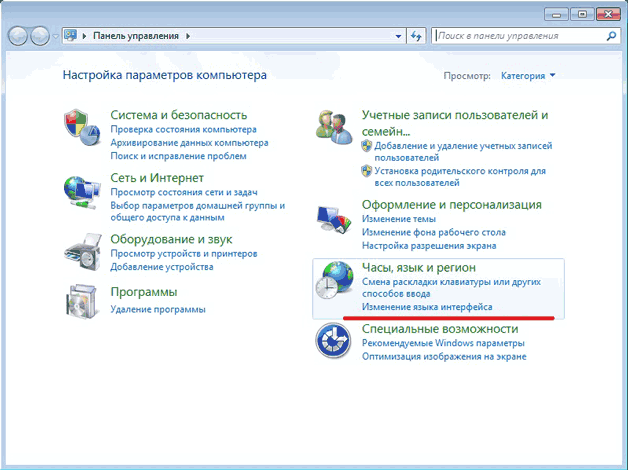Click 'Изменение языка интерфейса' link
Screen dimensions: 628x470
click(x=427, y=307)
